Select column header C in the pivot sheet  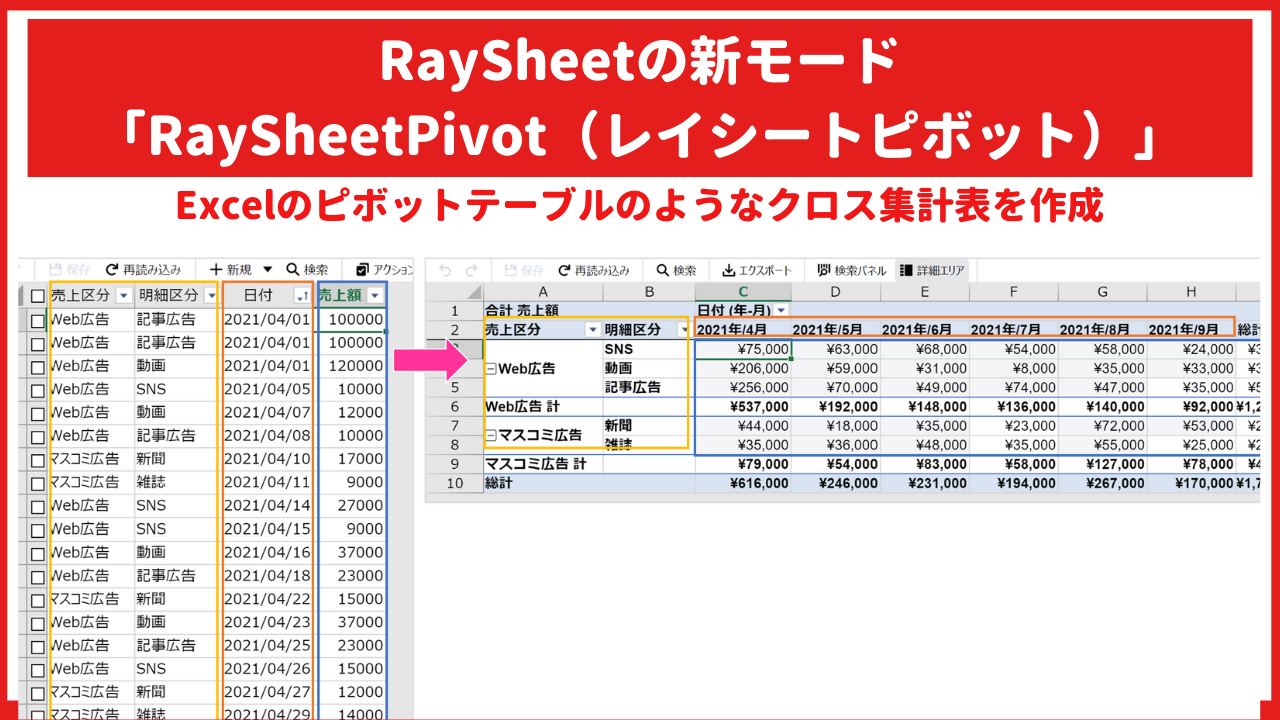[743, 290]
